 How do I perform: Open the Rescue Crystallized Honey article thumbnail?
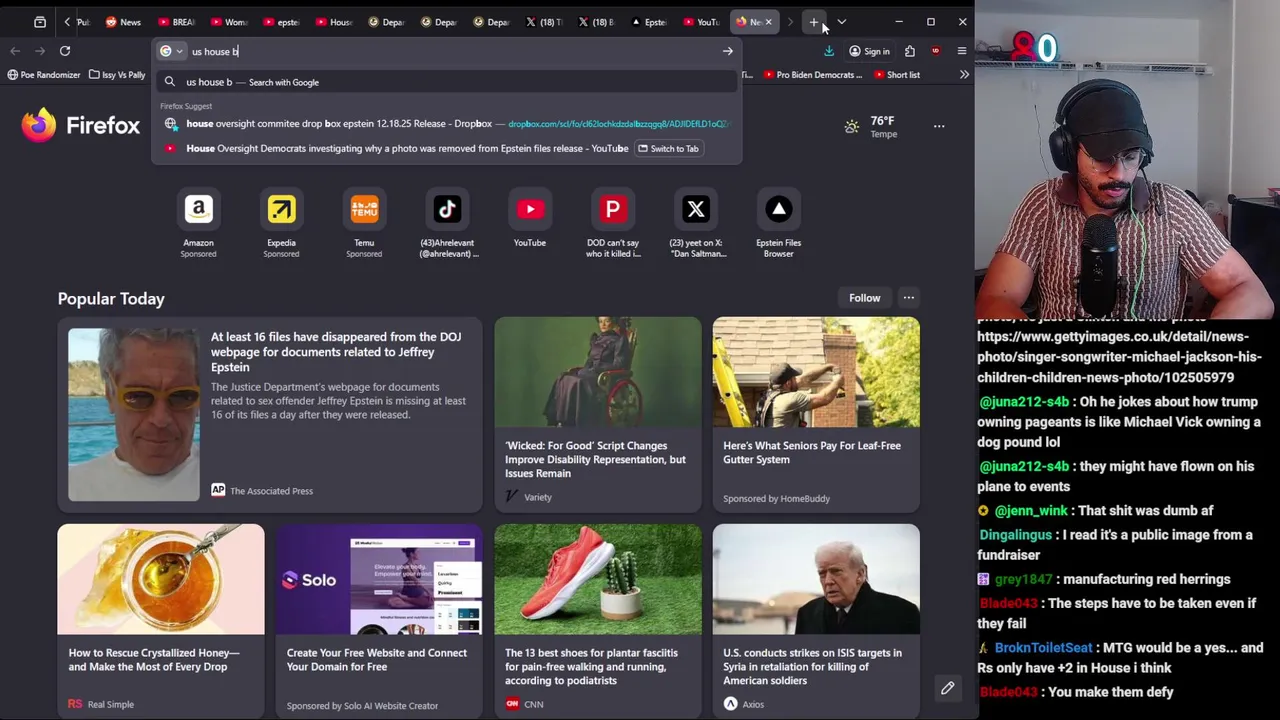tap(161, 579)
